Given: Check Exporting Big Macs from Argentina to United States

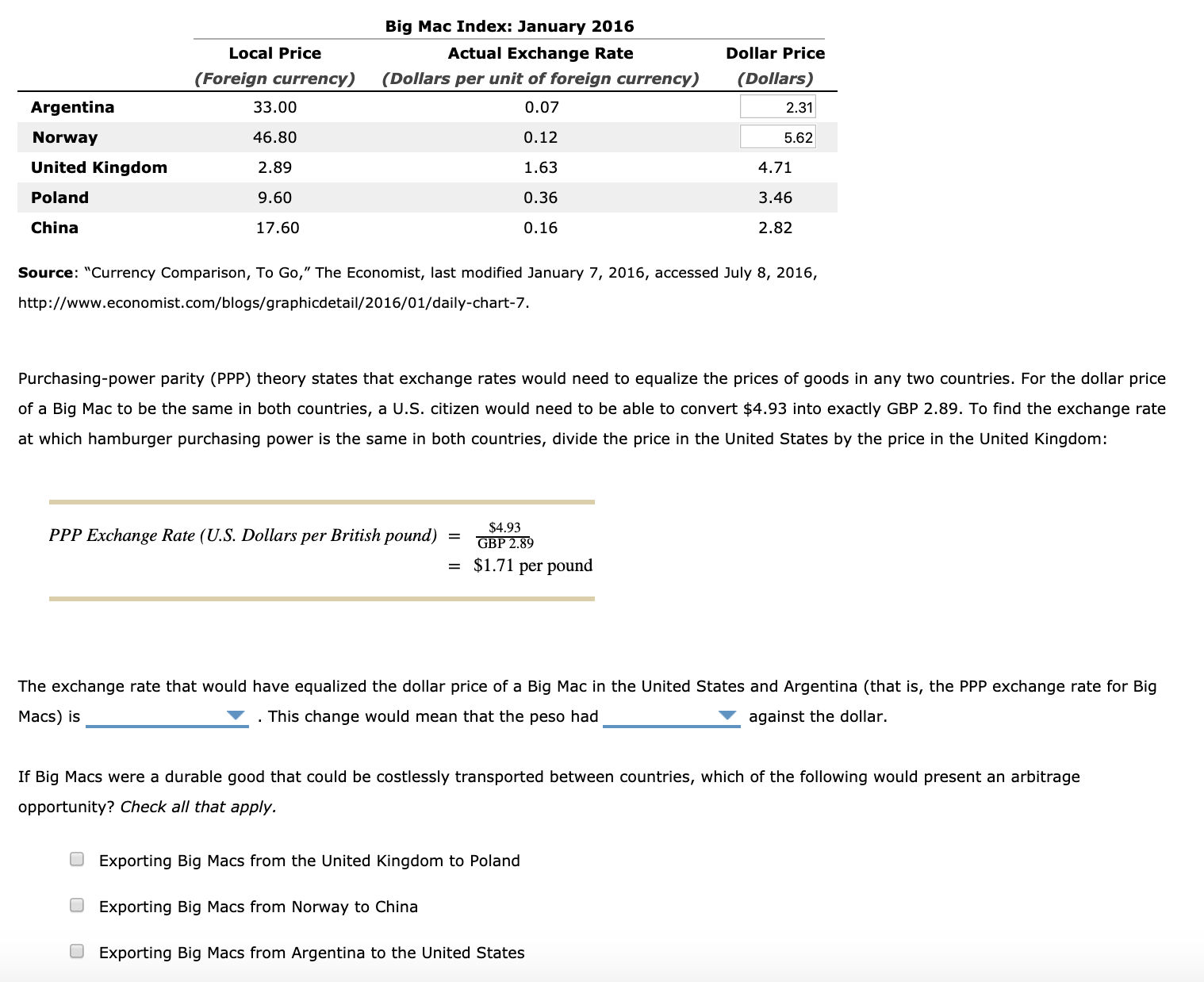Looking at the screenshot, I should [77, 951].
